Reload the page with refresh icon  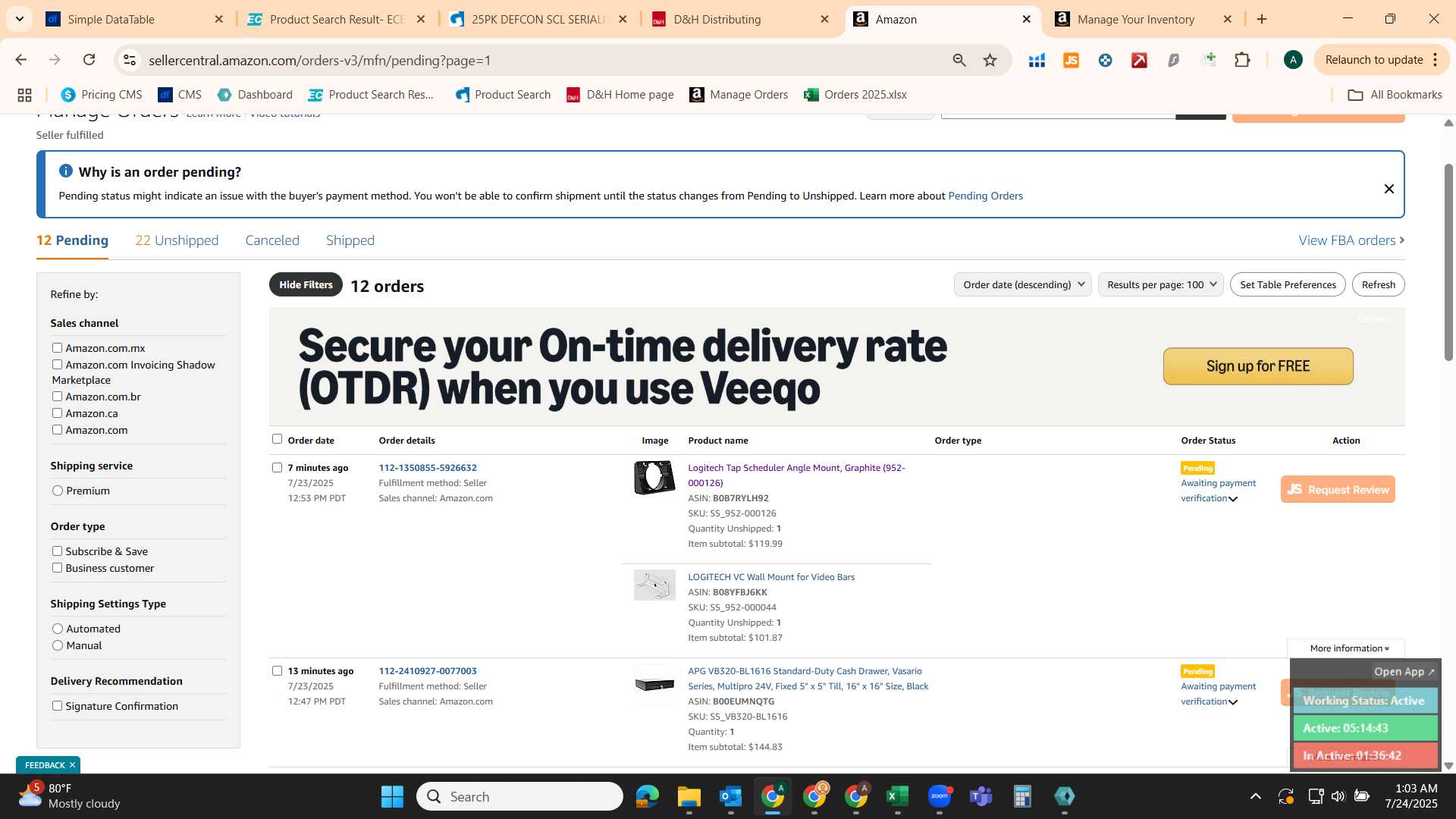pyautogui.click(x=89, y=60)
